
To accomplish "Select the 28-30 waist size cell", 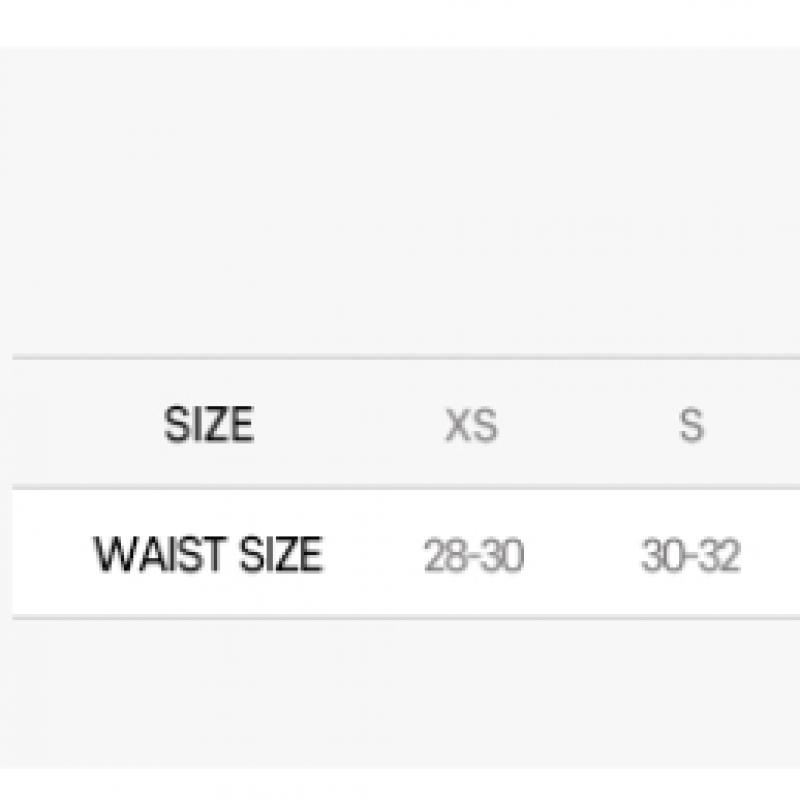I will (x=473, y=556).
